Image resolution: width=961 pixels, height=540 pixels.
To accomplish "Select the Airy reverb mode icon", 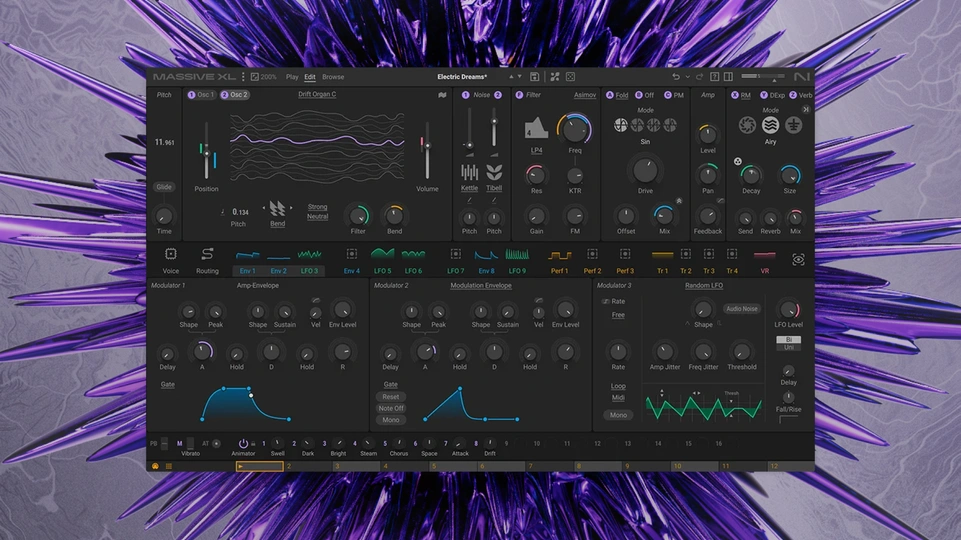I will pos(770,125).
